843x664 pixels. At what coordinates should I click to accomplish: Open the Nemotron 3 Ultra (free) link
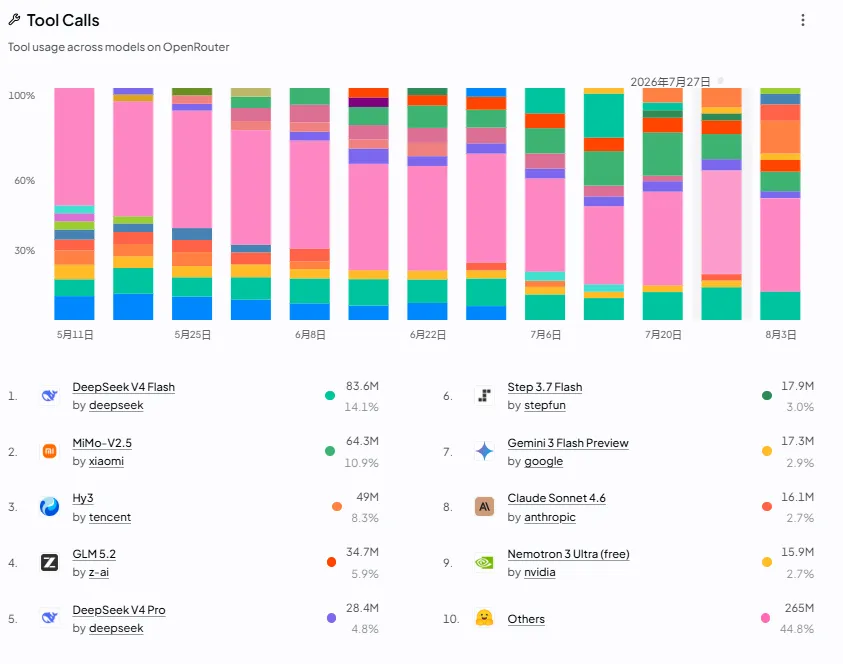568,554
